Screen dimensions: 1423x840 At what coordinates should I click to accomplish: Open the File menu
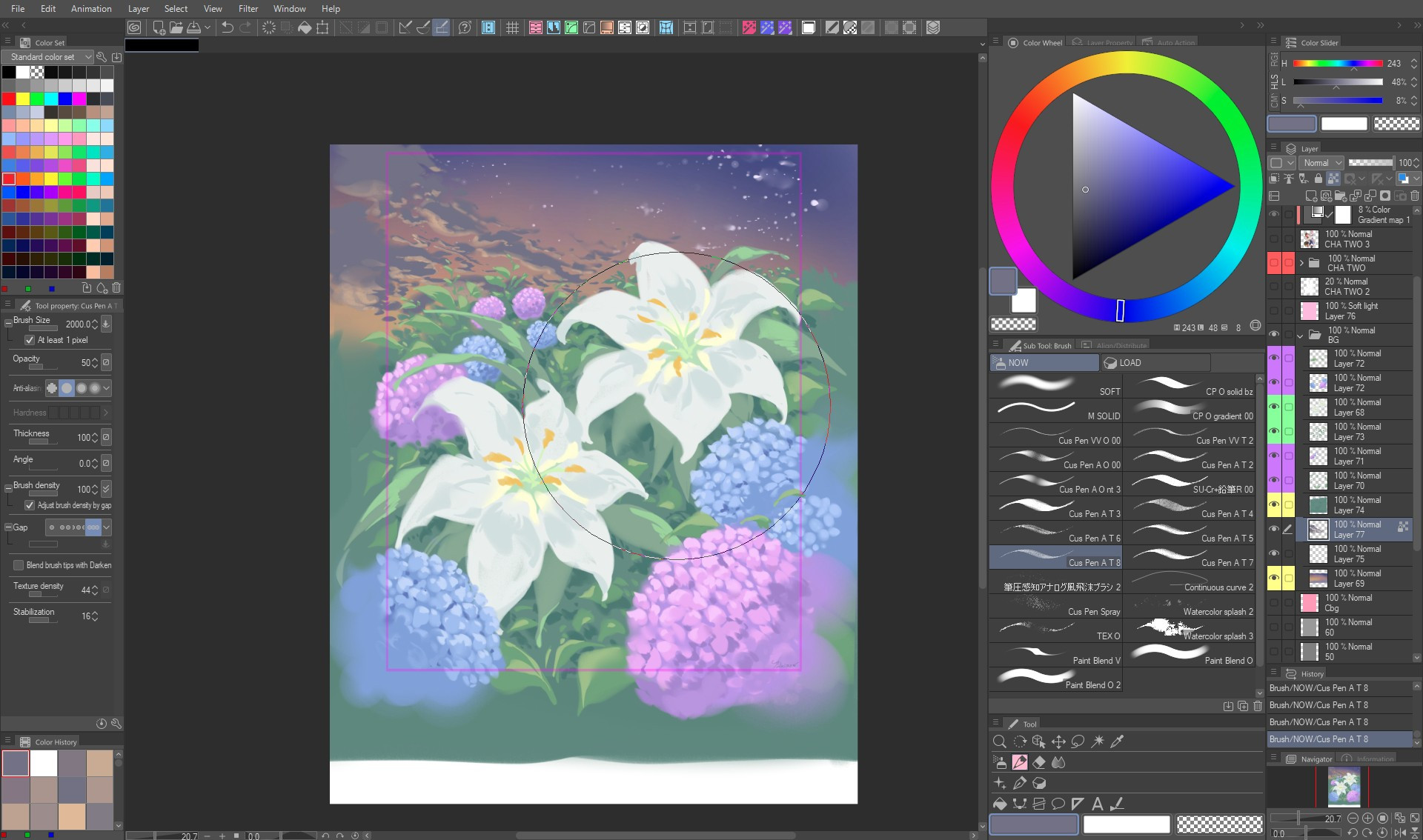pyautogui.click(x=18, y=9)
